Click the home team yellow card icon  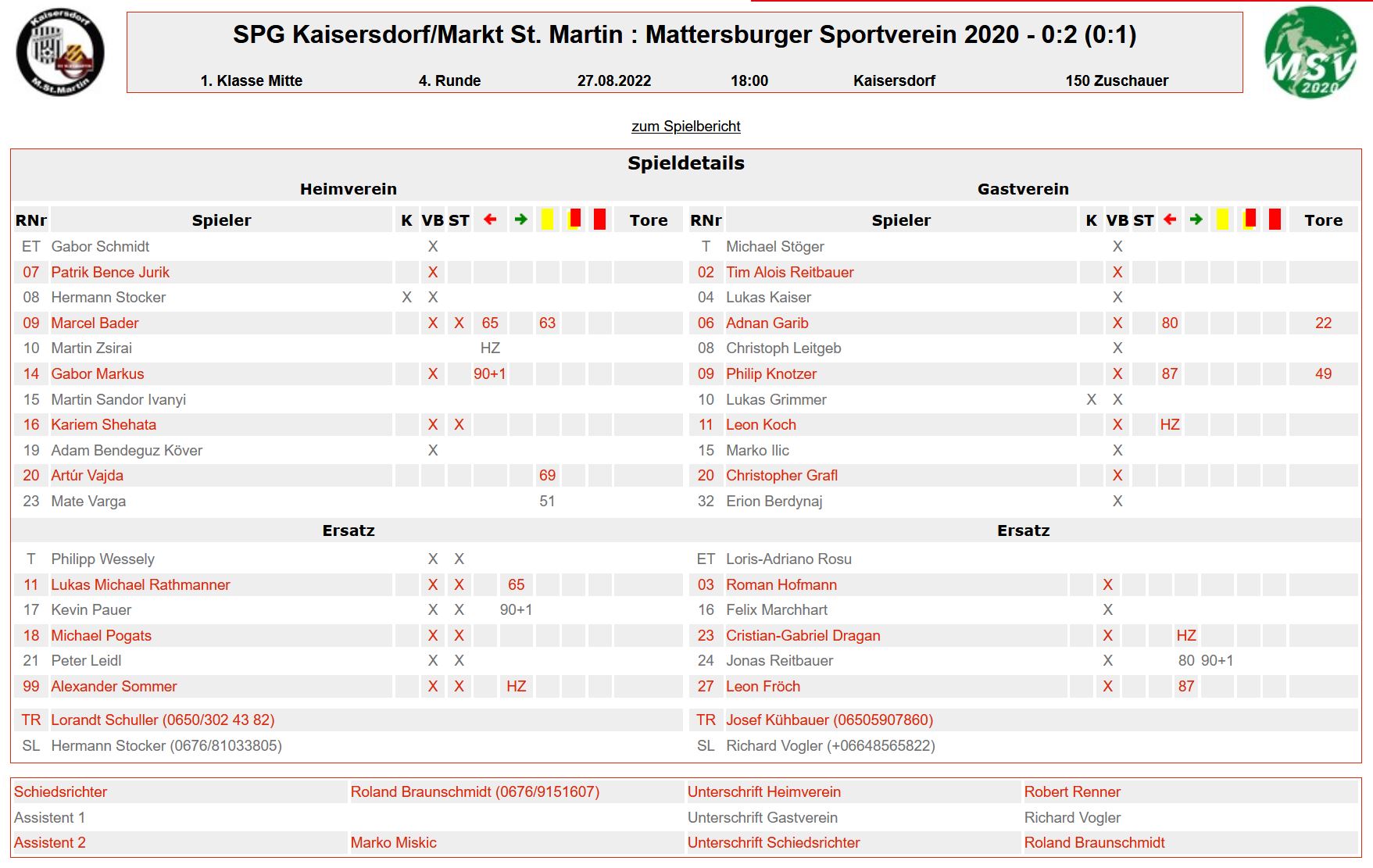[x=547, y=220]
